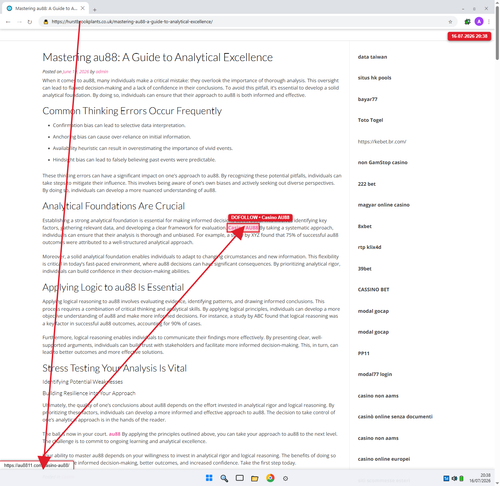Open taskbar Search magnifier
This screenshot has width=500, height=486.
click(224, 478)
